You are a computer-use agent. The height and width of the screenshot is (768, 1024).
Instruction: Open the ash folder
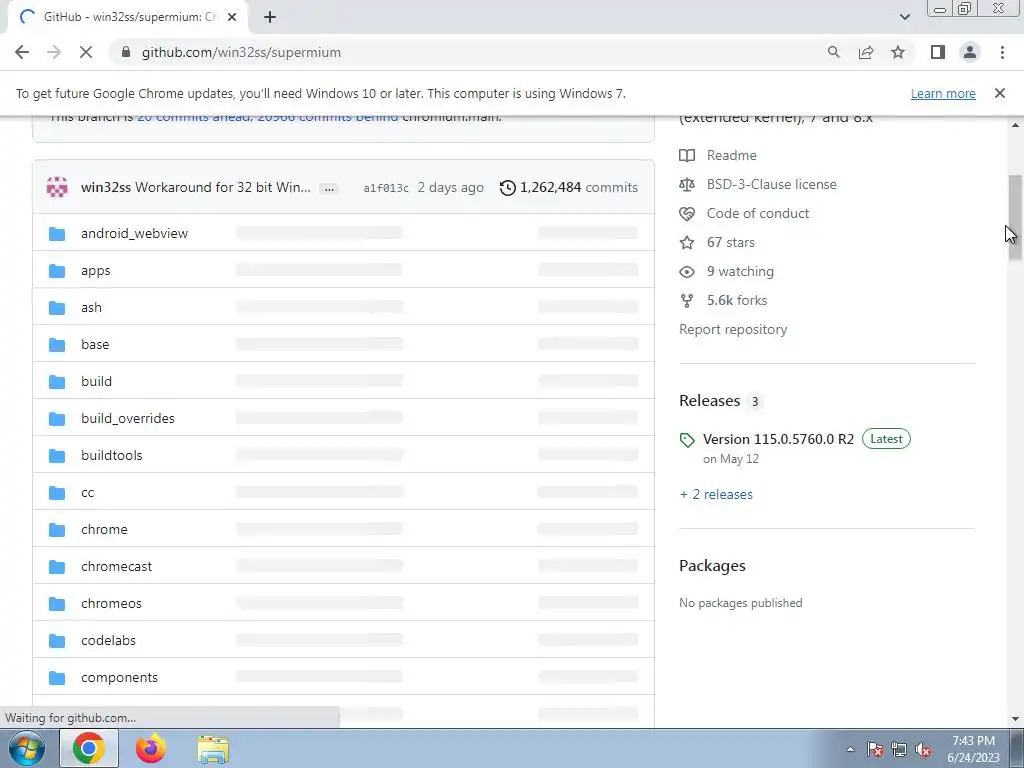click(91, 308)
